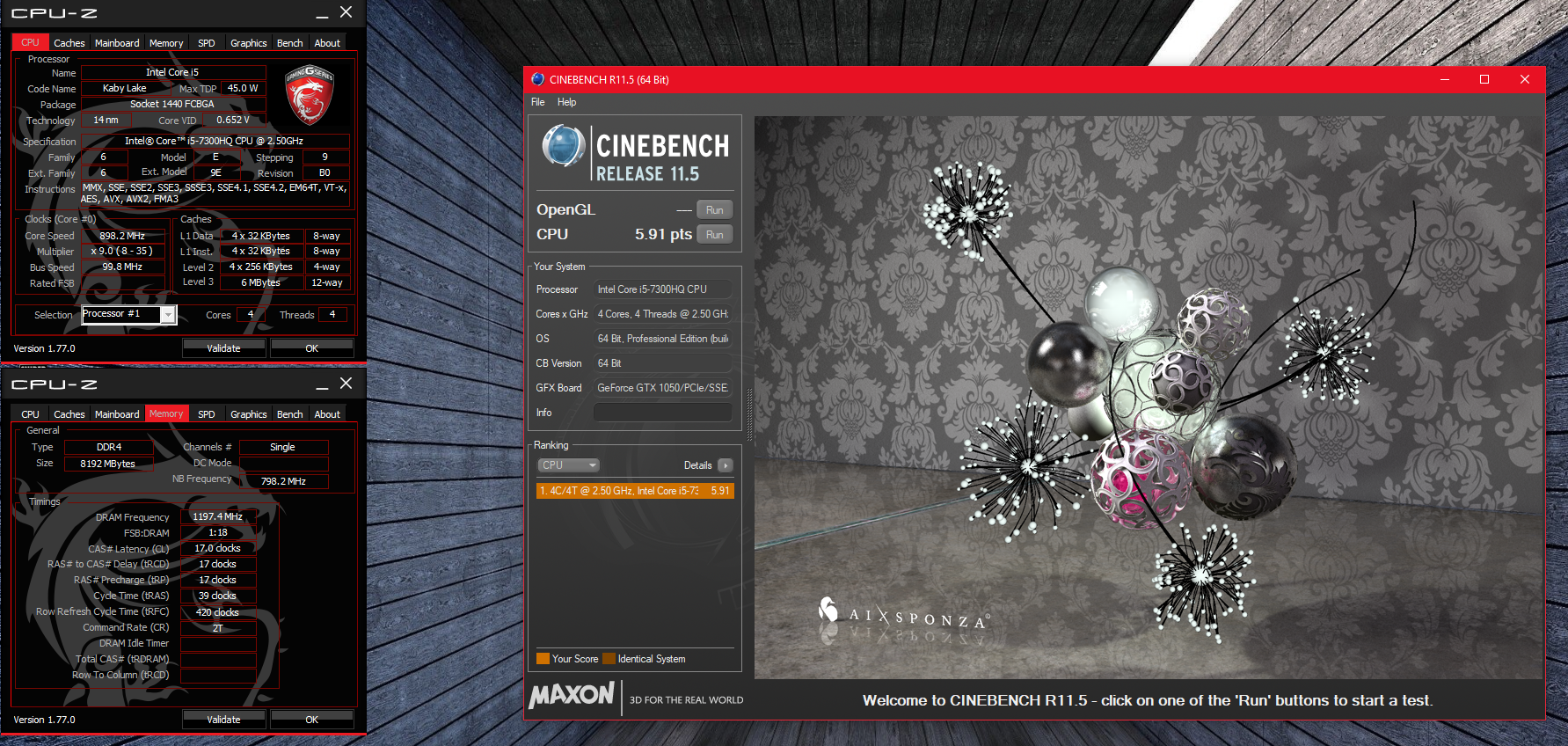Click the Cinebench globe logo
The image size is (1568, 746).
tap(564, 145)
